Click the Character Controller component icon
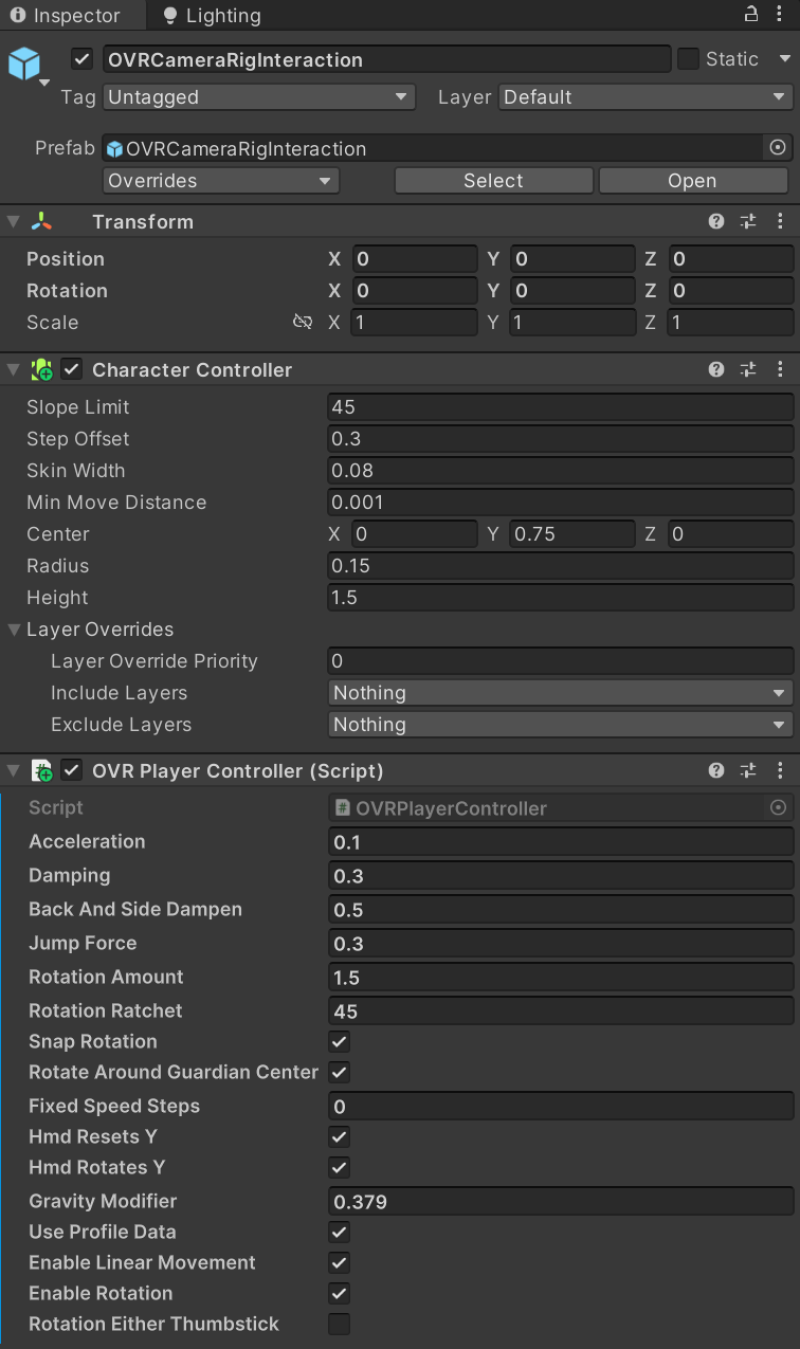 42,369
